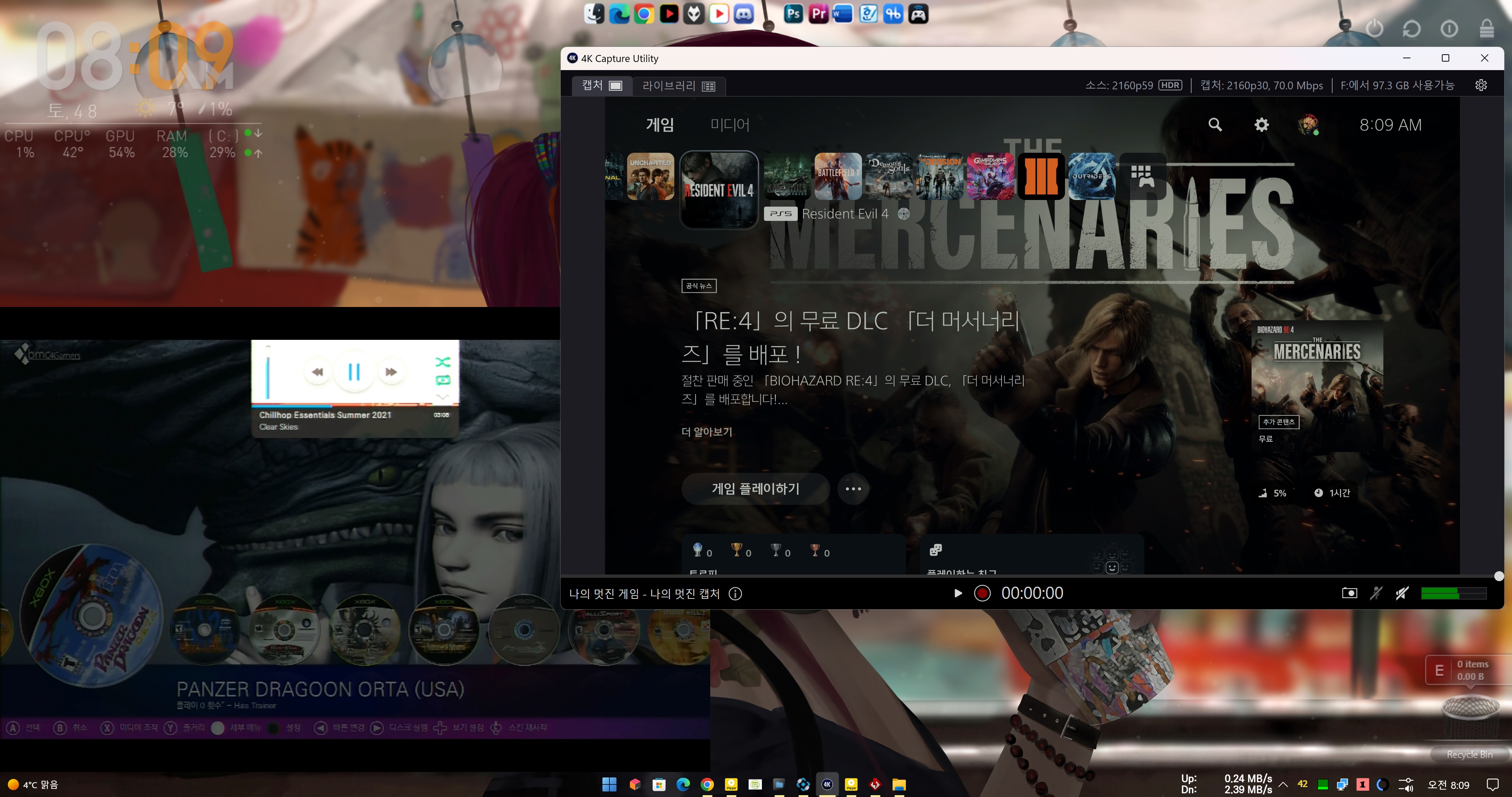Launch Word from the top dock
Viewport: 1512px width, 797px height.
843,14
